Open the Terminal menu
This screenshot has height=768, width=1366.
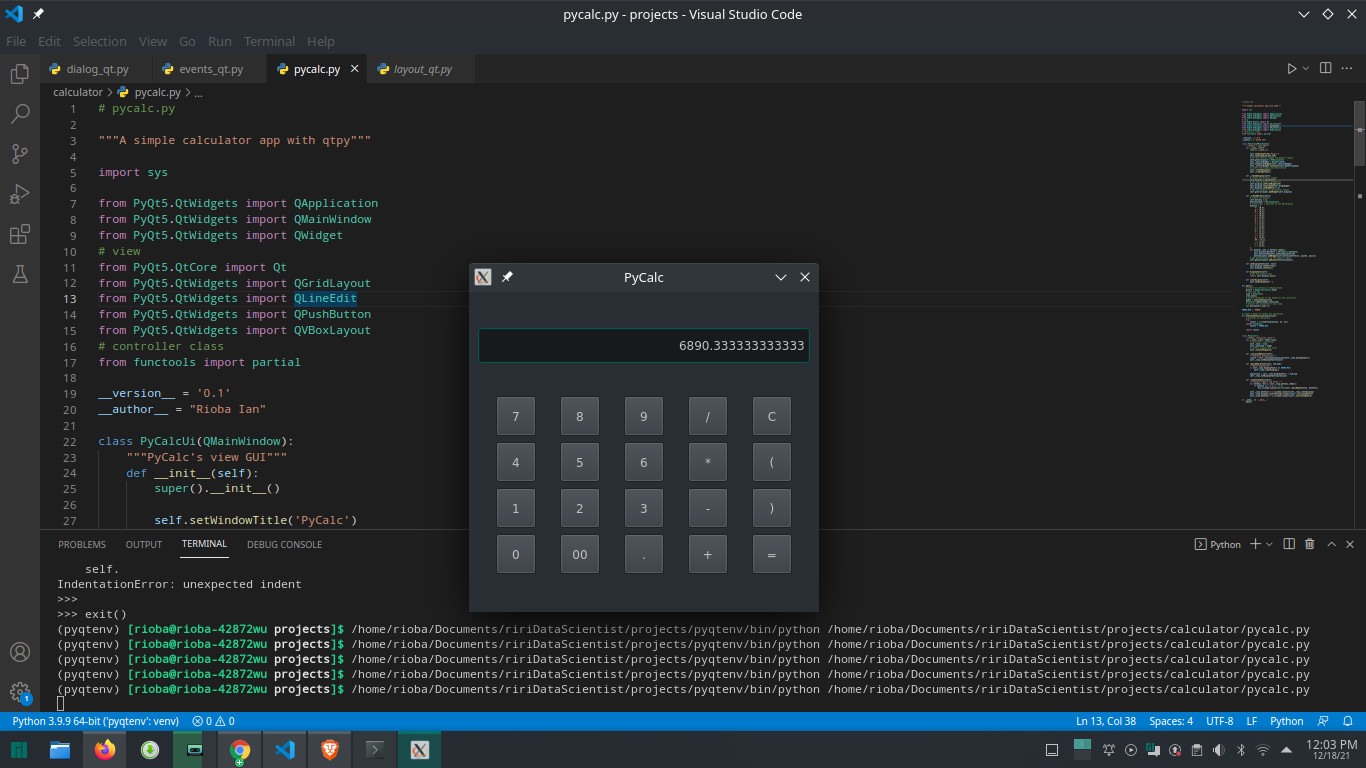269,41
